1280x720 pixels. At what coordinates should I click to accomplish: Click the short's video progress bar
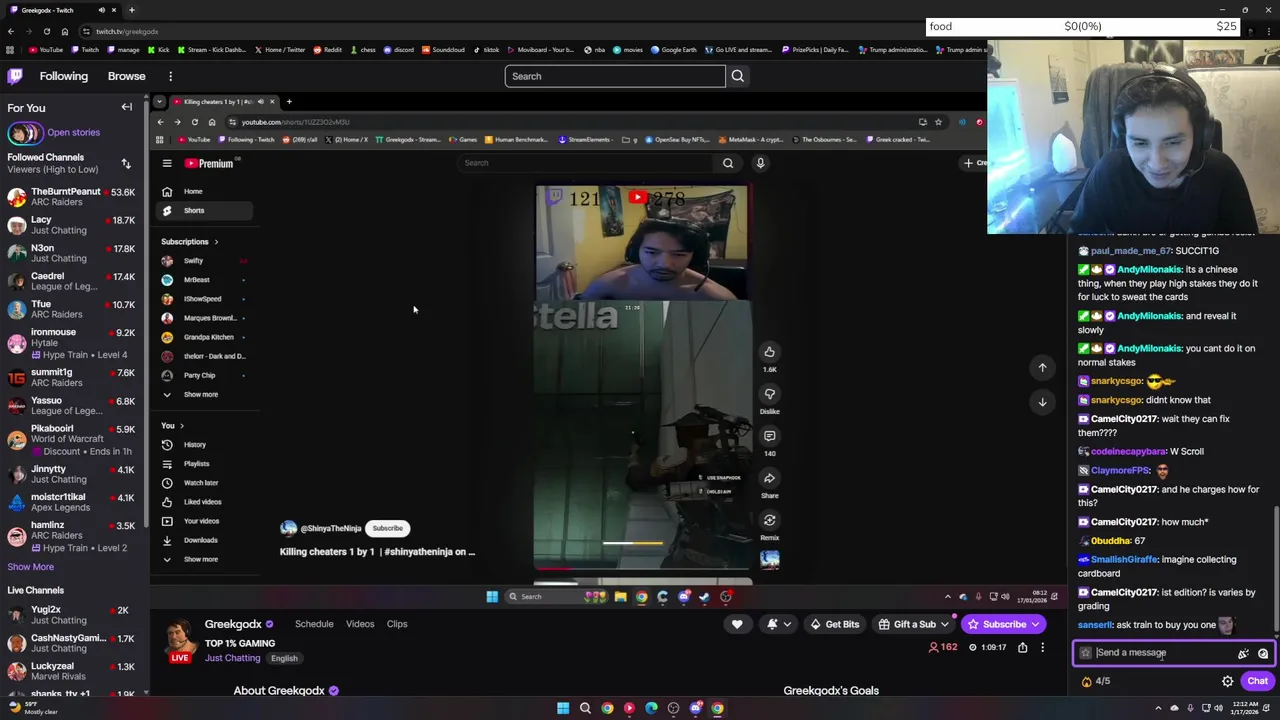point(642,568)
